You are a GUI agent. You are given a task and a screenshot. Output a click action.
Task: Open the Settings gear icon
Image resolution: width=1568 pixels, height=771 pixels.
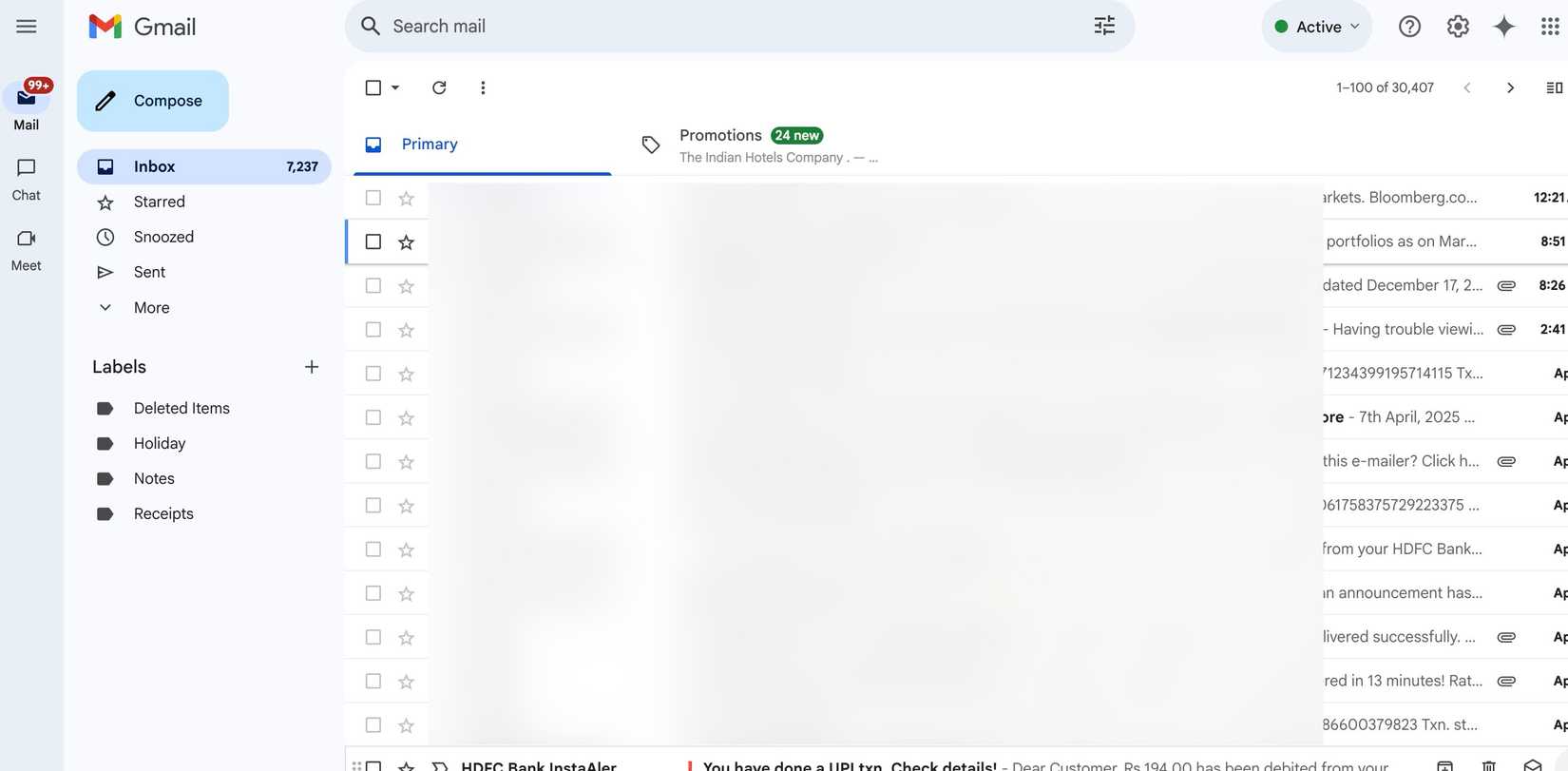(1458, 27)
